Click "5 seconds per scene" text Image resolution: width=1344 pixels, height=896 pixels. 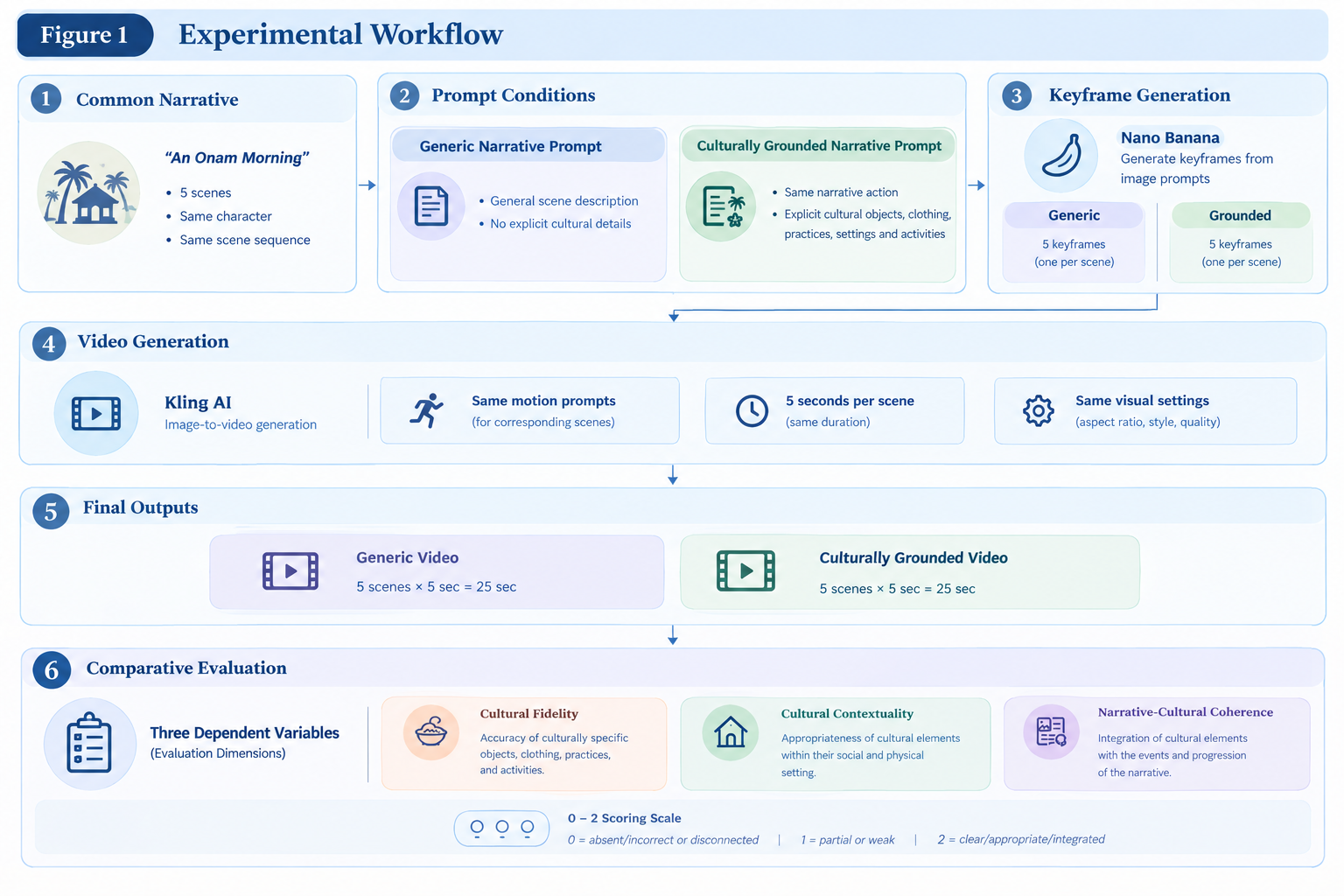[850, 401]
